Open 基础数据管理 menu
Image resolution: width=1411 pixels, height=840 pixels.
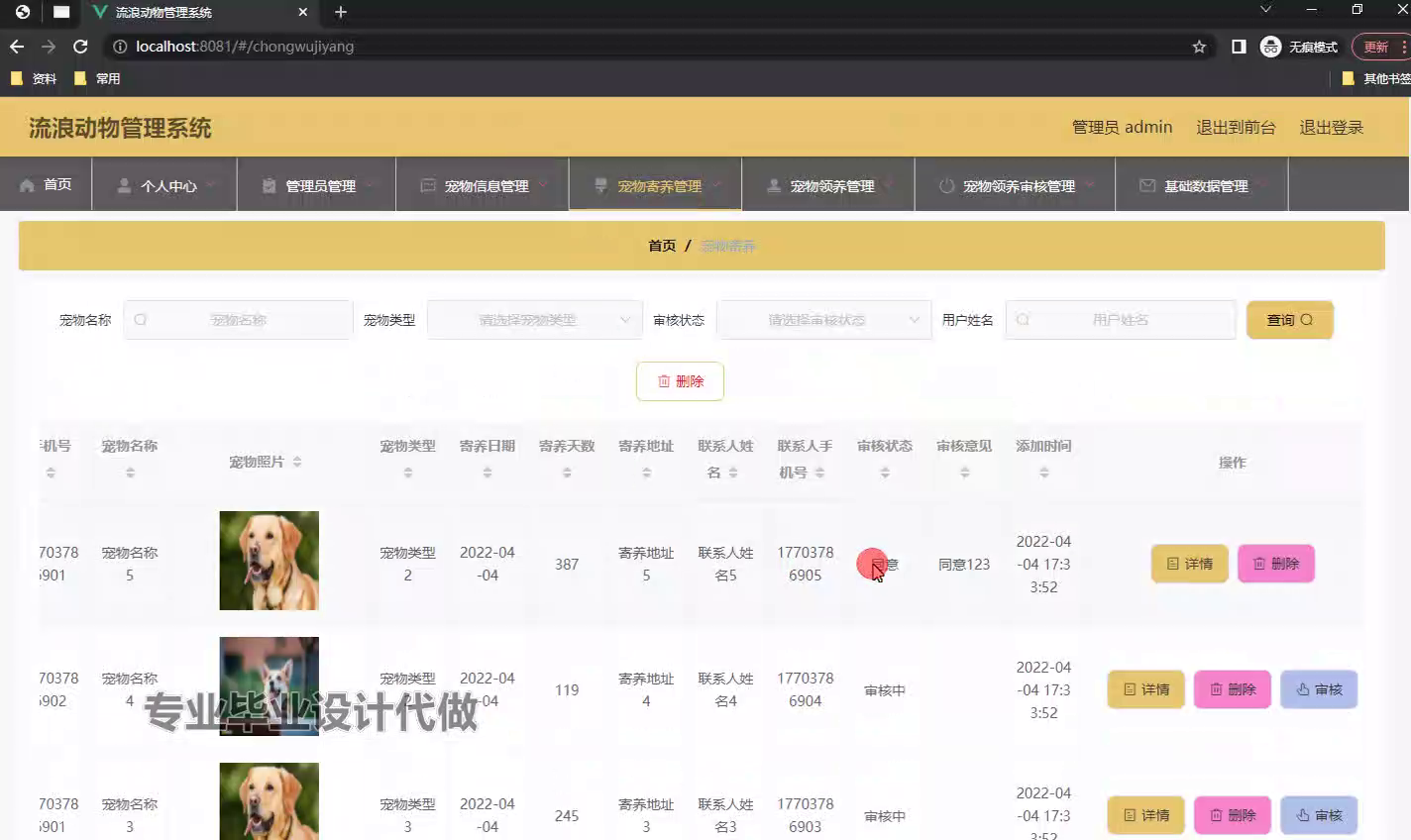(1201, 185)
